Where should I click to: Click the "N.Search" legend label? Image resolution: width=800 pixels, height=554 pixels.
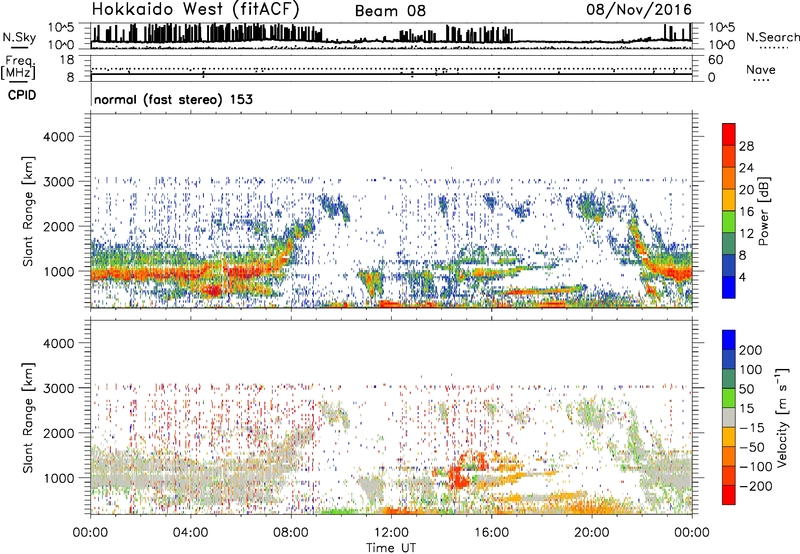tap(772, 37)
